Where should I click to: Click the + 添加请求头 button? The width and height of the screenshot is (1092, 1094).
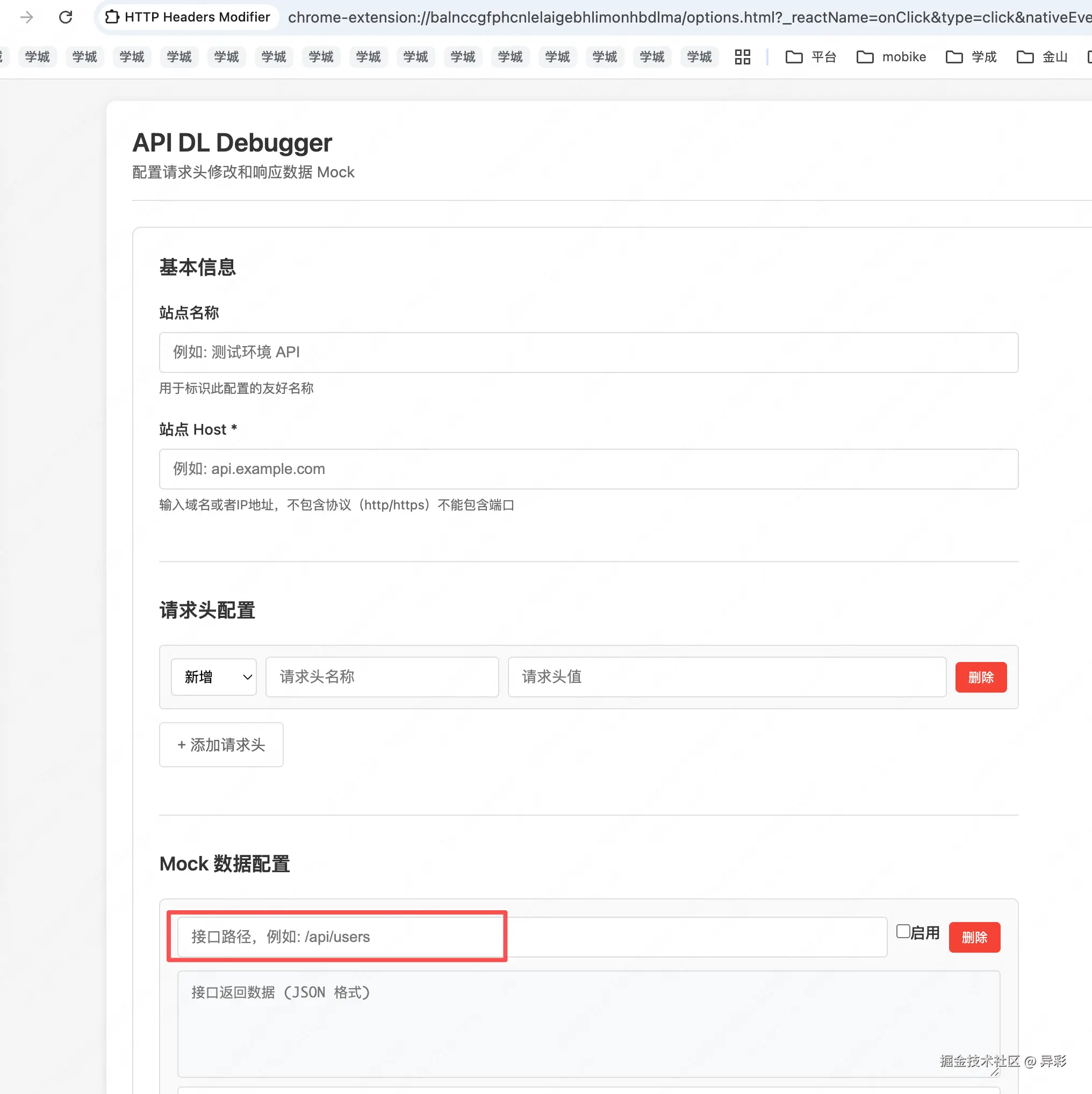pyautogui.click(x=221, y=745)
